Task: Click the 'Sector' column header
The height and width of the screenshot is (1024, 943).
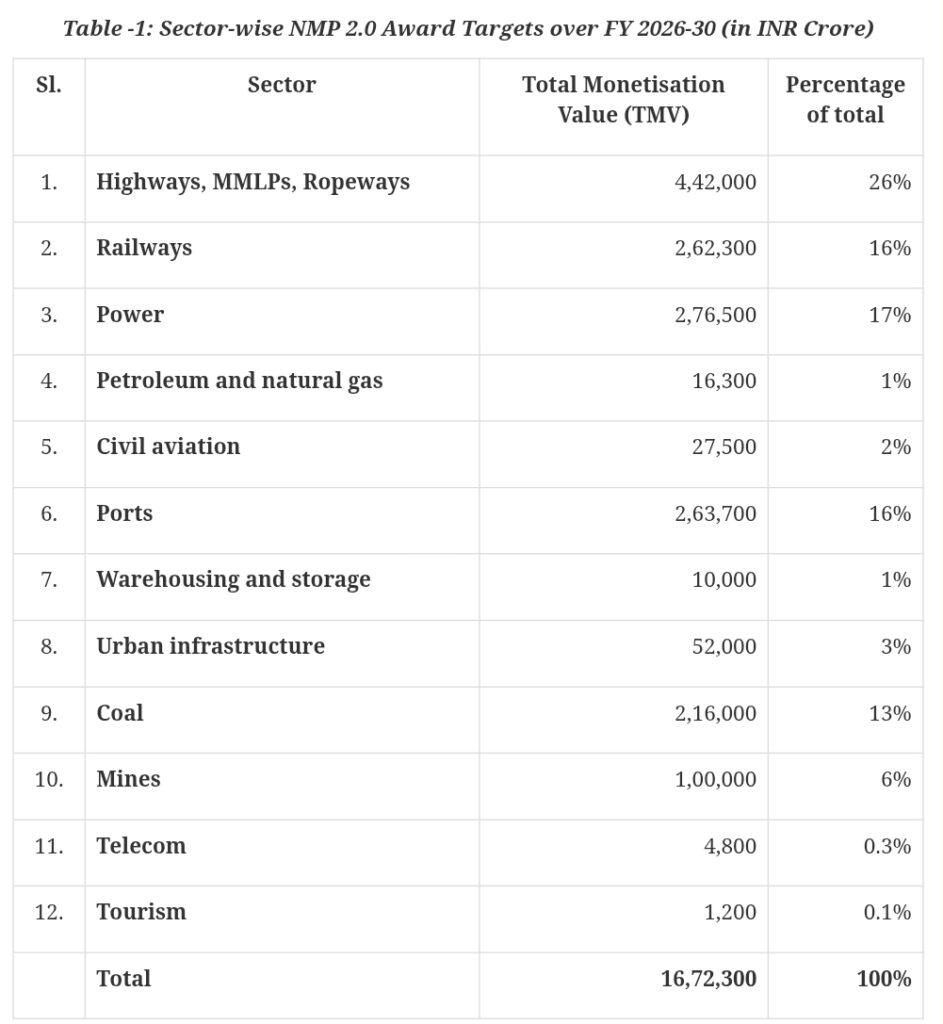Action: [x=282, y=86]
